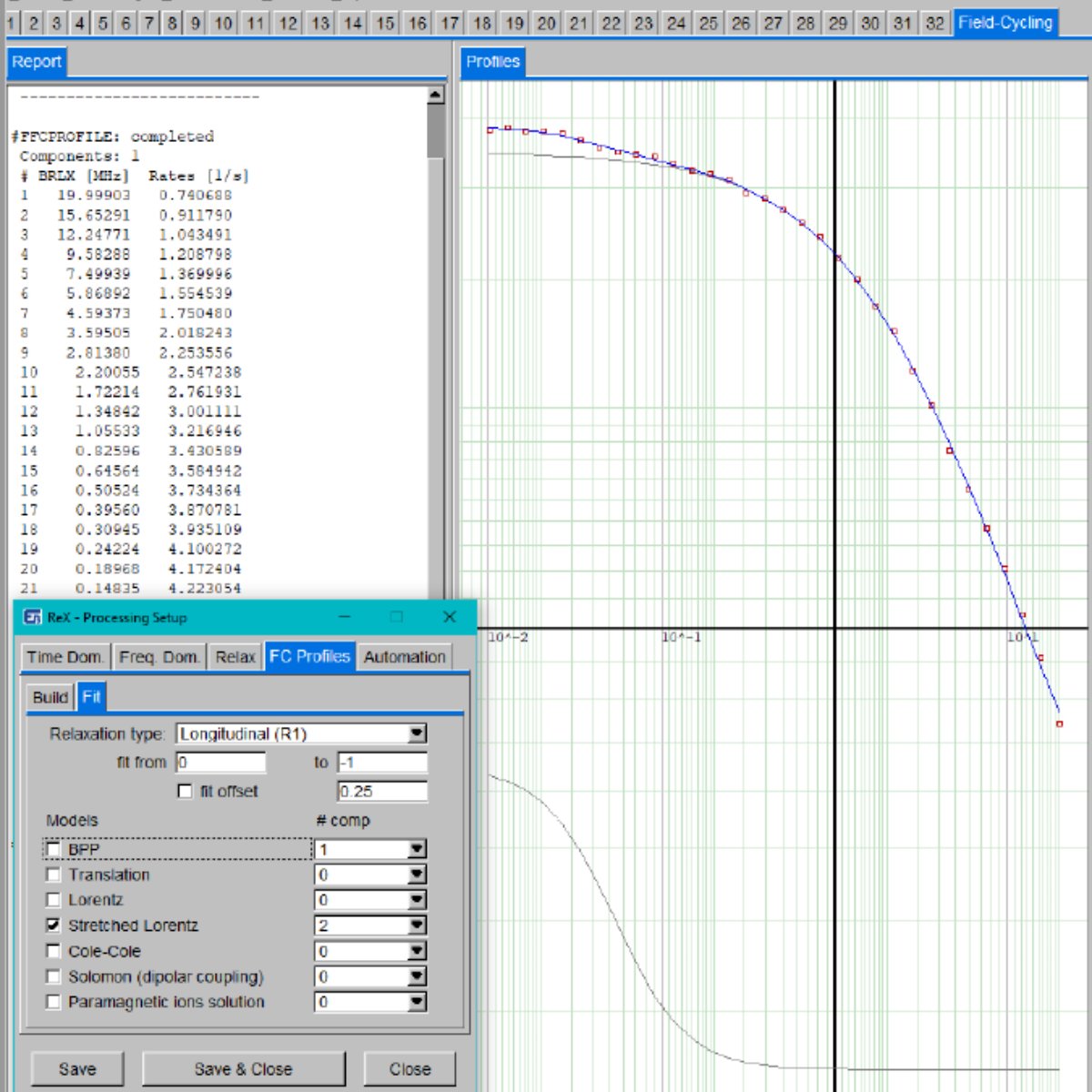Open BPP component count dropdown

pyautogui.click(x=417, y=849)
